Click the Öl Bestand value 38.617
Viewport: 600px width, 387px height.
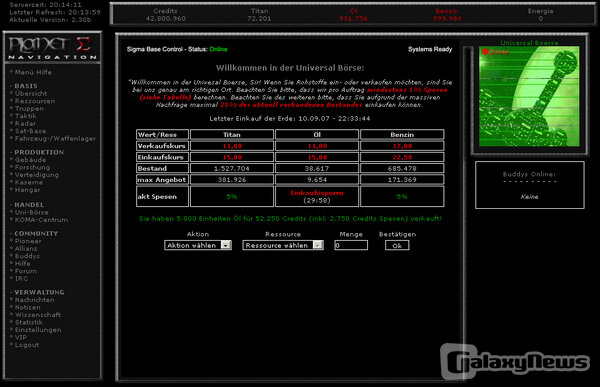(317, 168)
